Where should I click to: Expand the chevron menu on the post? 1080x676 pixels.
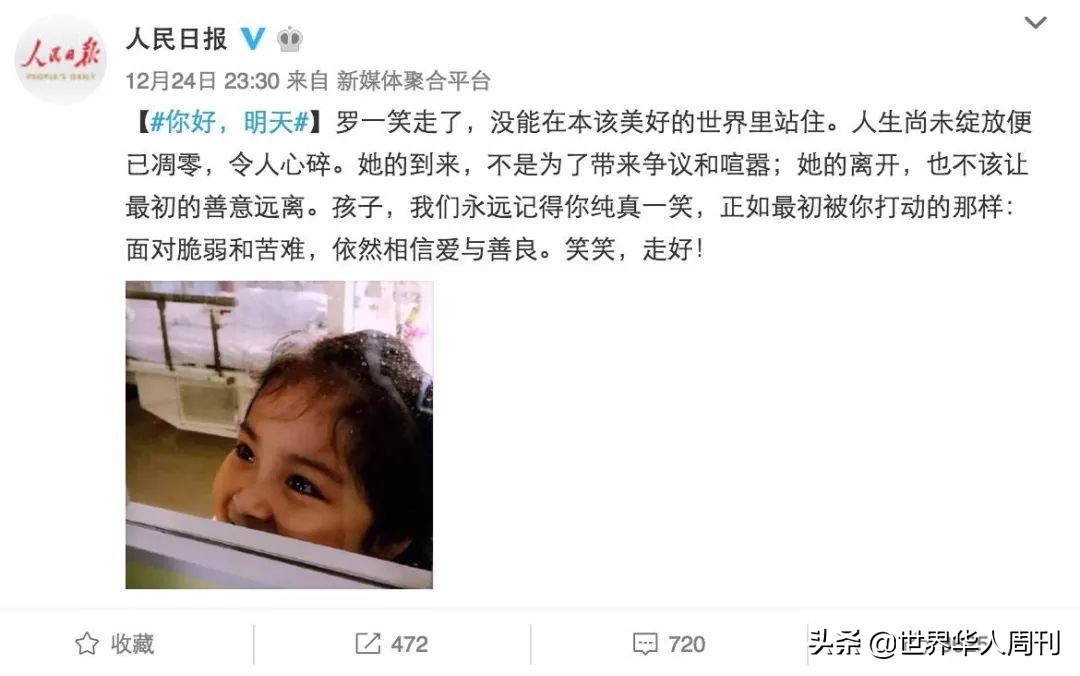pyautogui.click(x=1035, y=23)
